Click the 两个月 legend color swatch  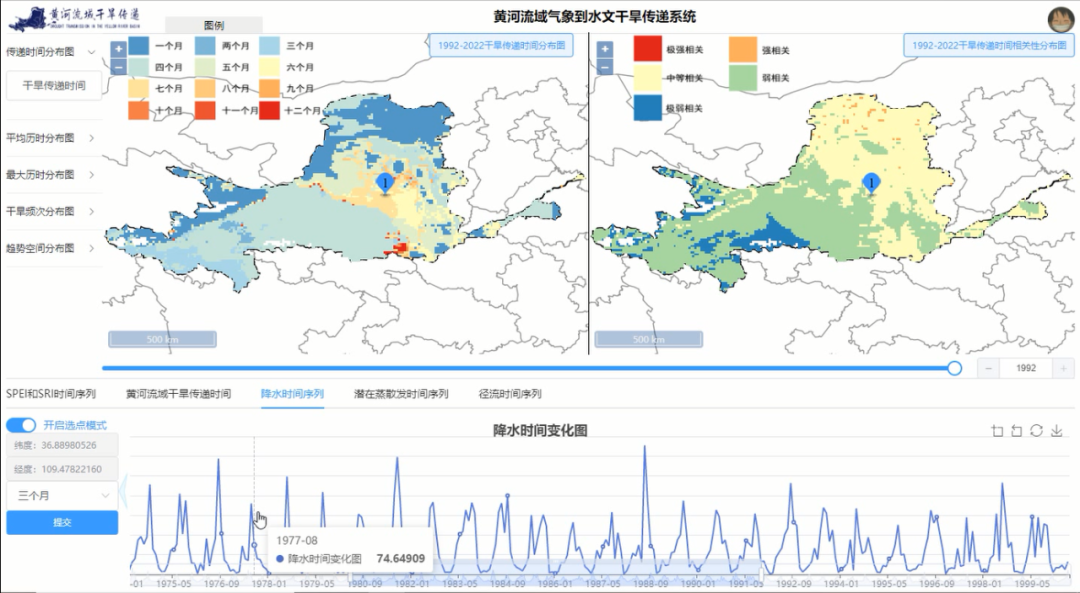205,46
